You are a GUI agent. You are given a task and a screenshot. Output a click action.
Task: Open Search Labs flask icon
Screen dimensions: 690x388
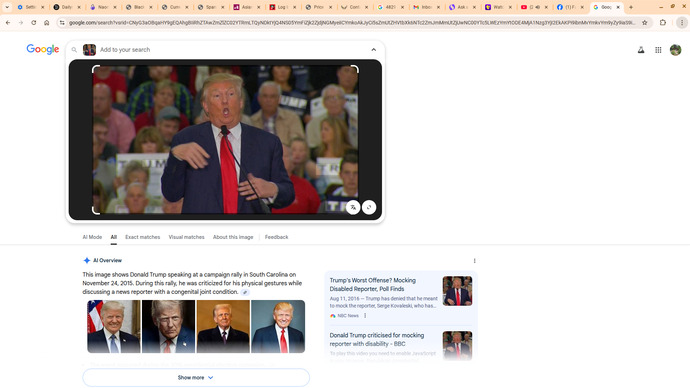pos(641,50)
